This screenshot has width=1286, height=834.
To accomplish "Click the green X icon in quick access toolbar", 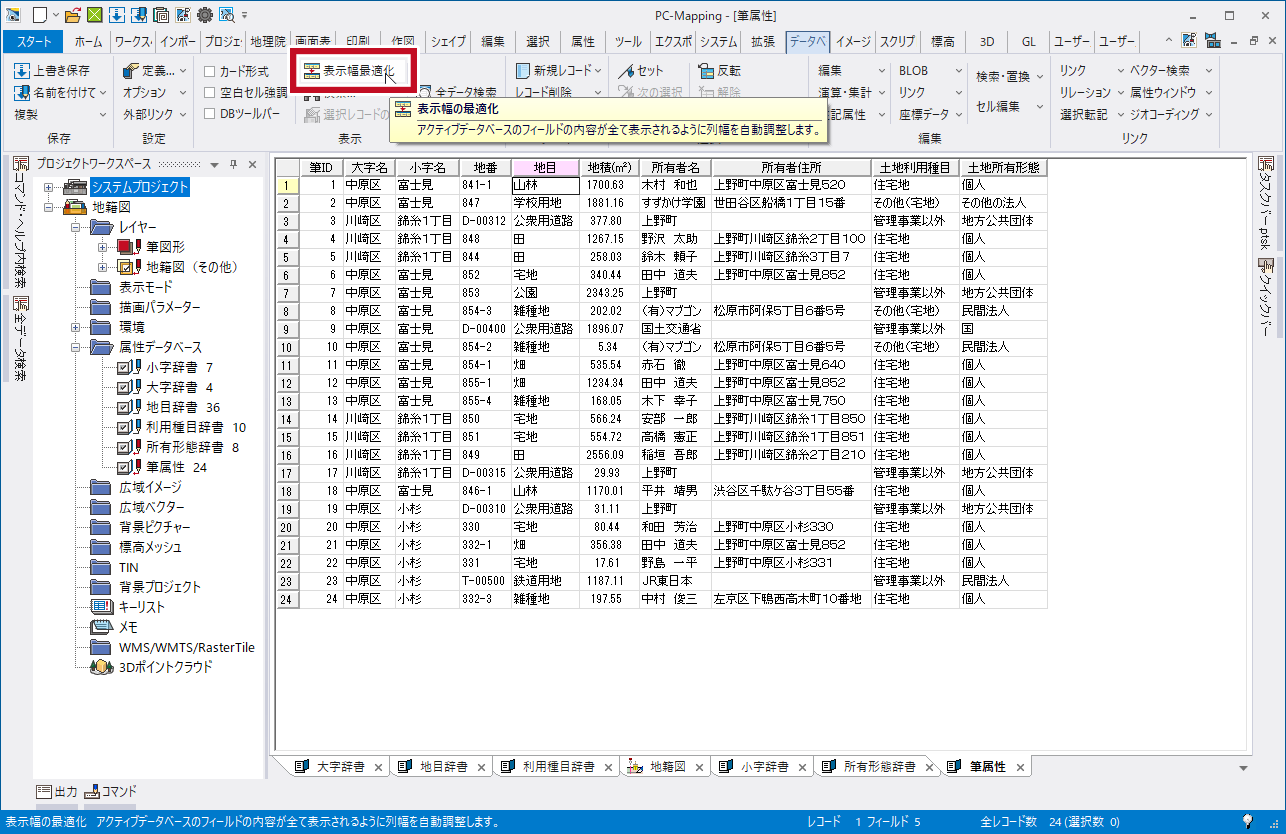I will coord(93,15).
